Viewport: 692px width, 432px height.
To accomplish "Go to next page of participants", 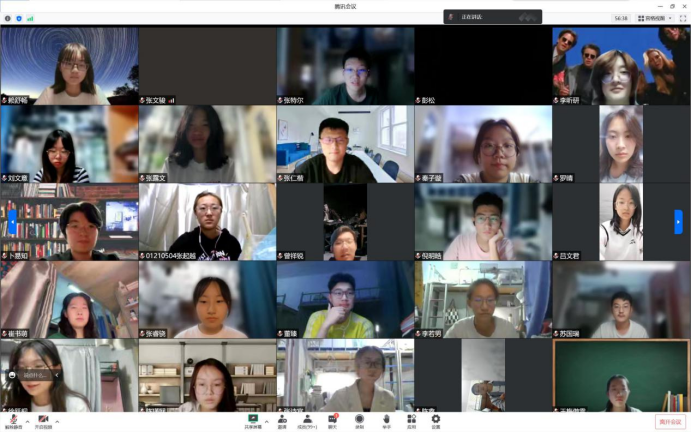I will coord(678,221).
